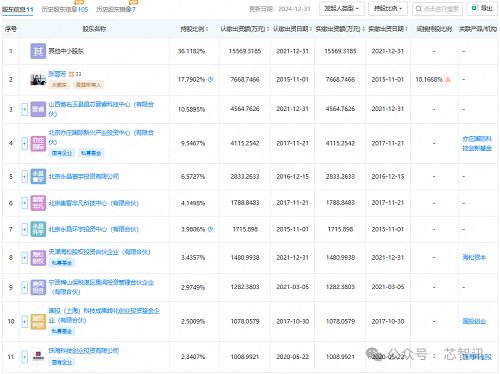Open the 山西省右玉县 company link in row 3
This screenshot has width=500, height=374.
pos(101,109)
